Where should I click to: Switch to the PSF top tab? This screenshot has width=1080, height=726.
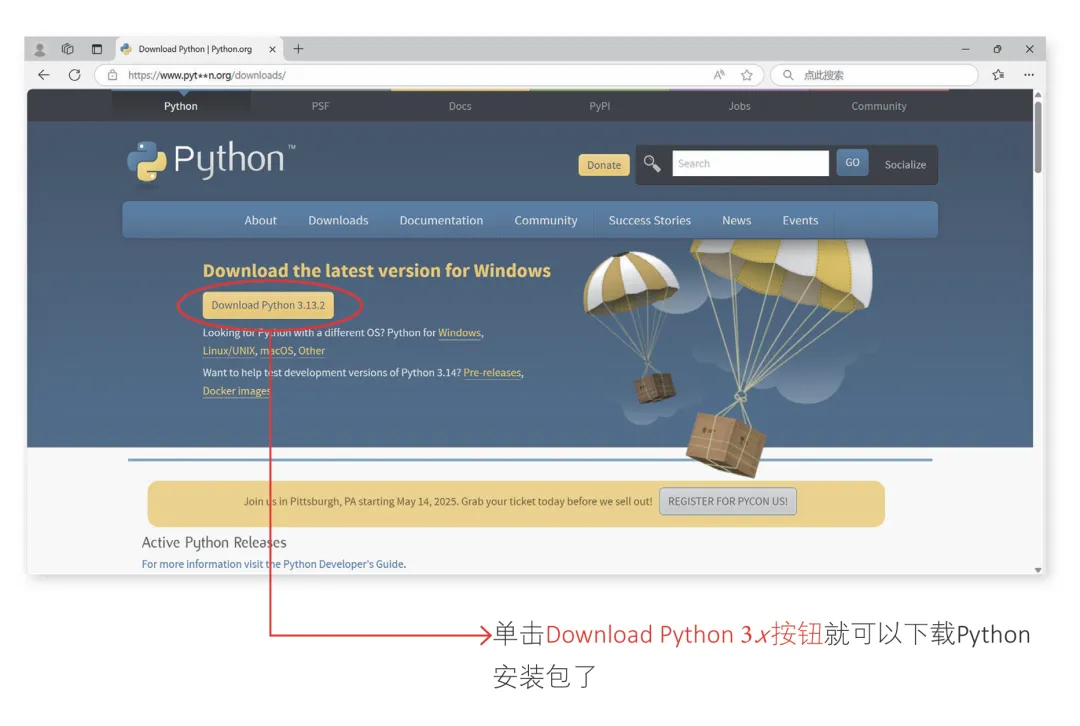[x=320, y=106]
